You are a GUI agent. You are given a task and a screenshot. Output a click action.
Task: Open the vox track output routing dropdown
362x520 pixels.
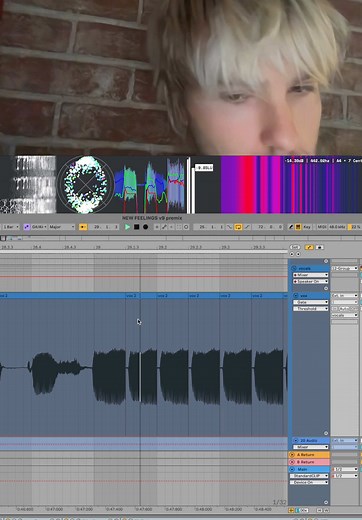[344, 315]
